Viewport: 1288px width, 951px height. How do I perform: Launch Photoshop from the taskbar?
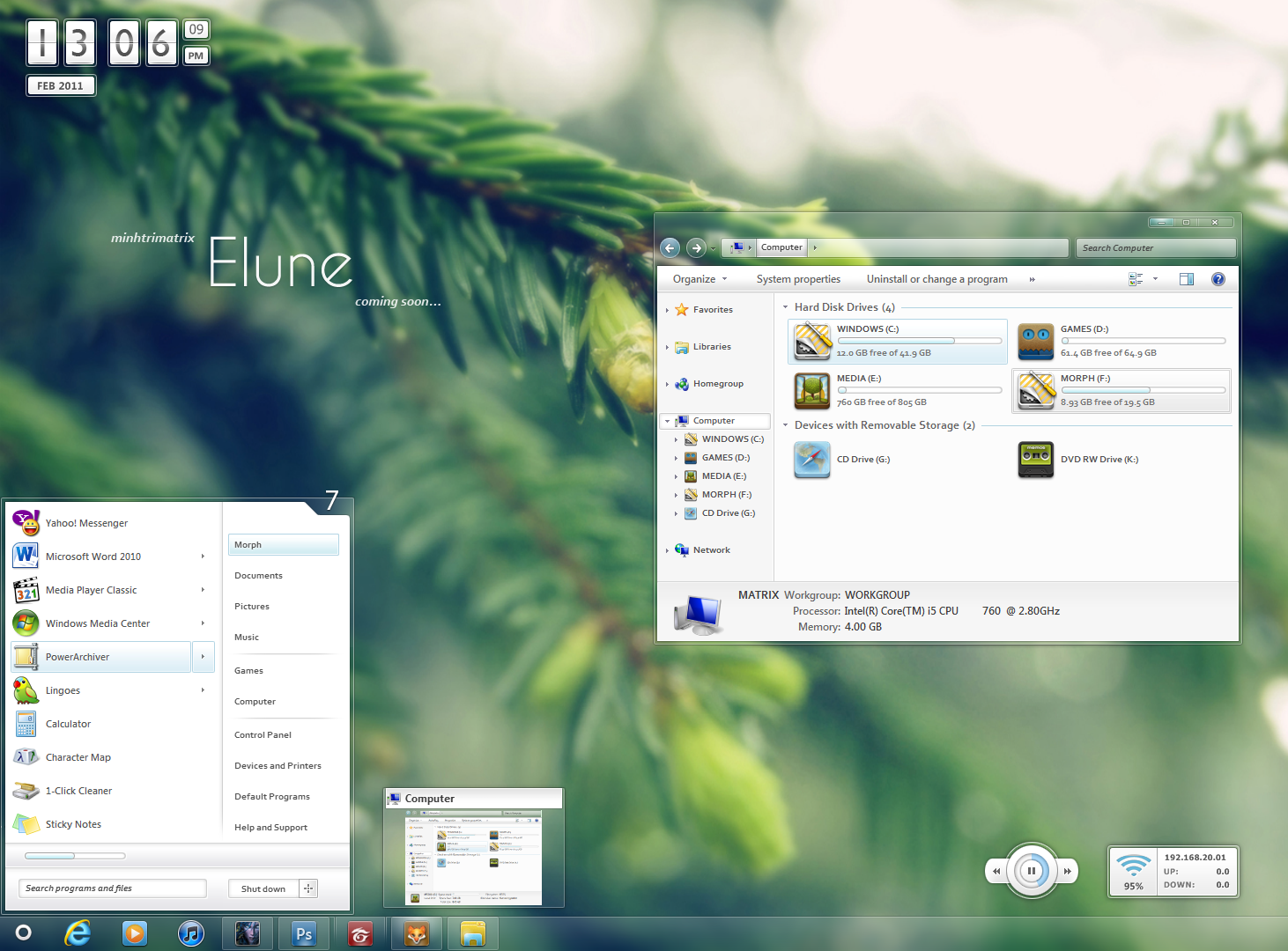[304, 933]
